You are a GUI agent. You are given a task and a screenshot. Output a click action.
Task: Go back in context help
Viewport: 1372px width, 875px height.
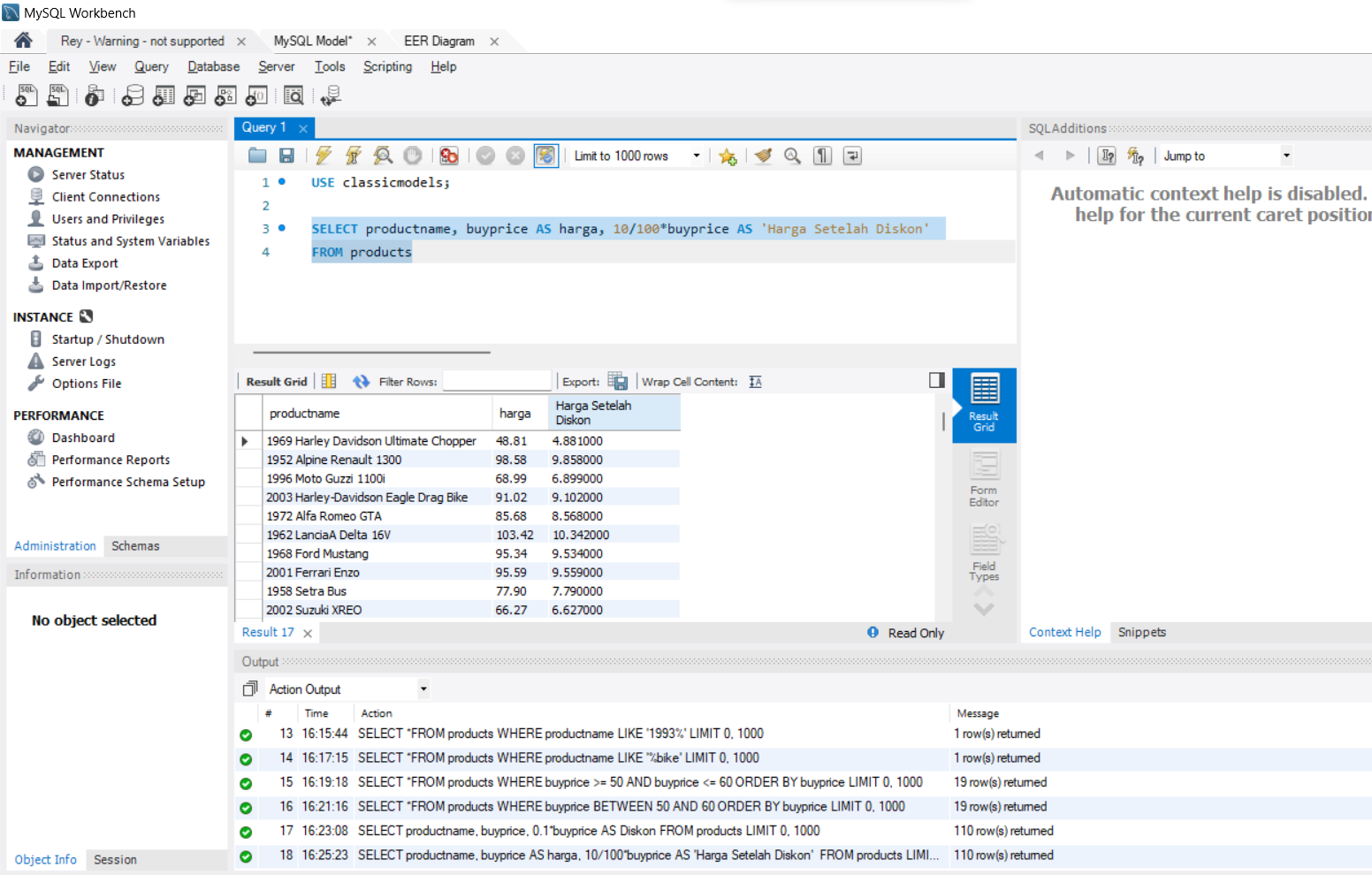click(x=1039, y=156)
